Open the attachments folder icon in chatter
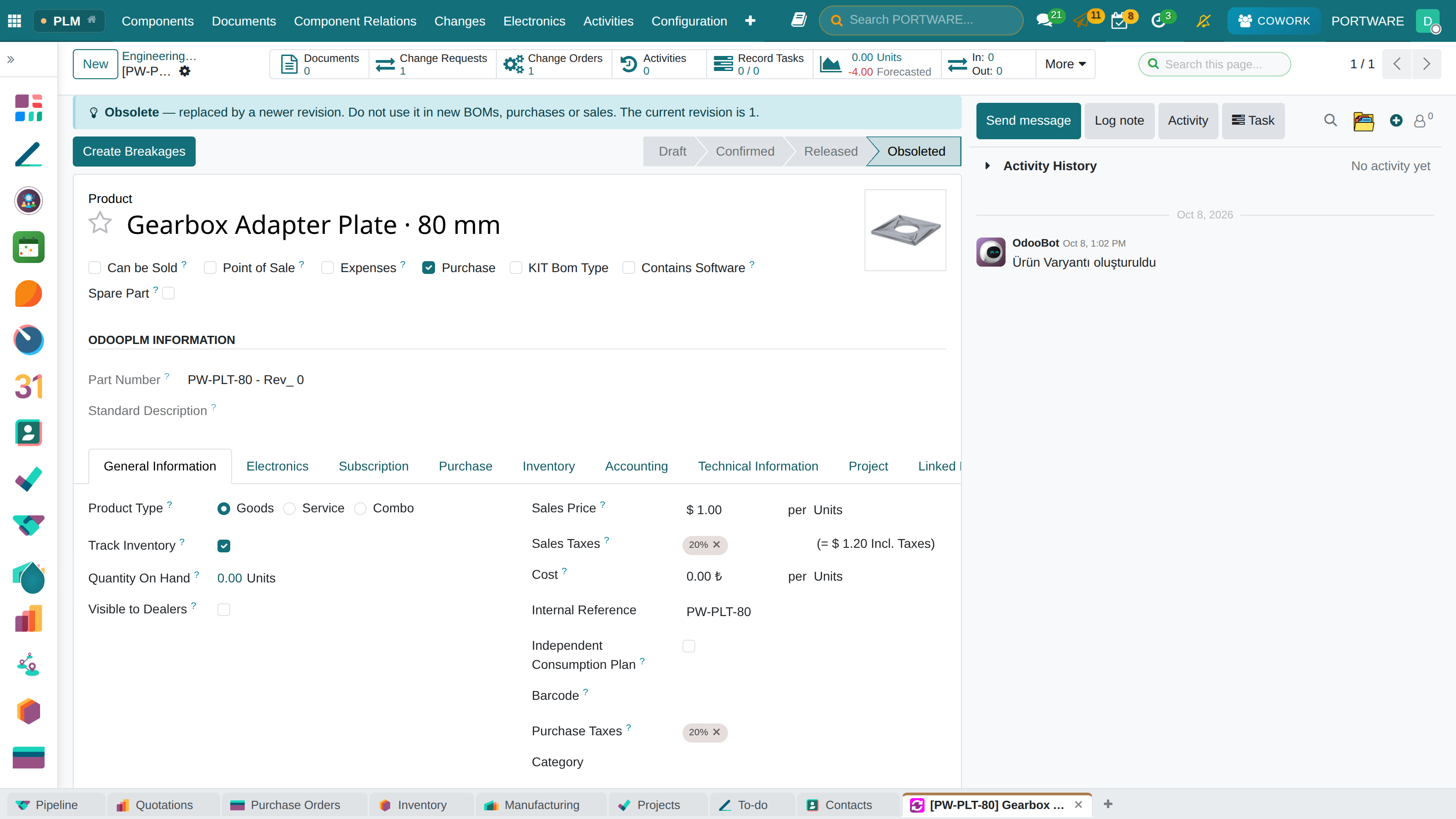 point(1363,121)
